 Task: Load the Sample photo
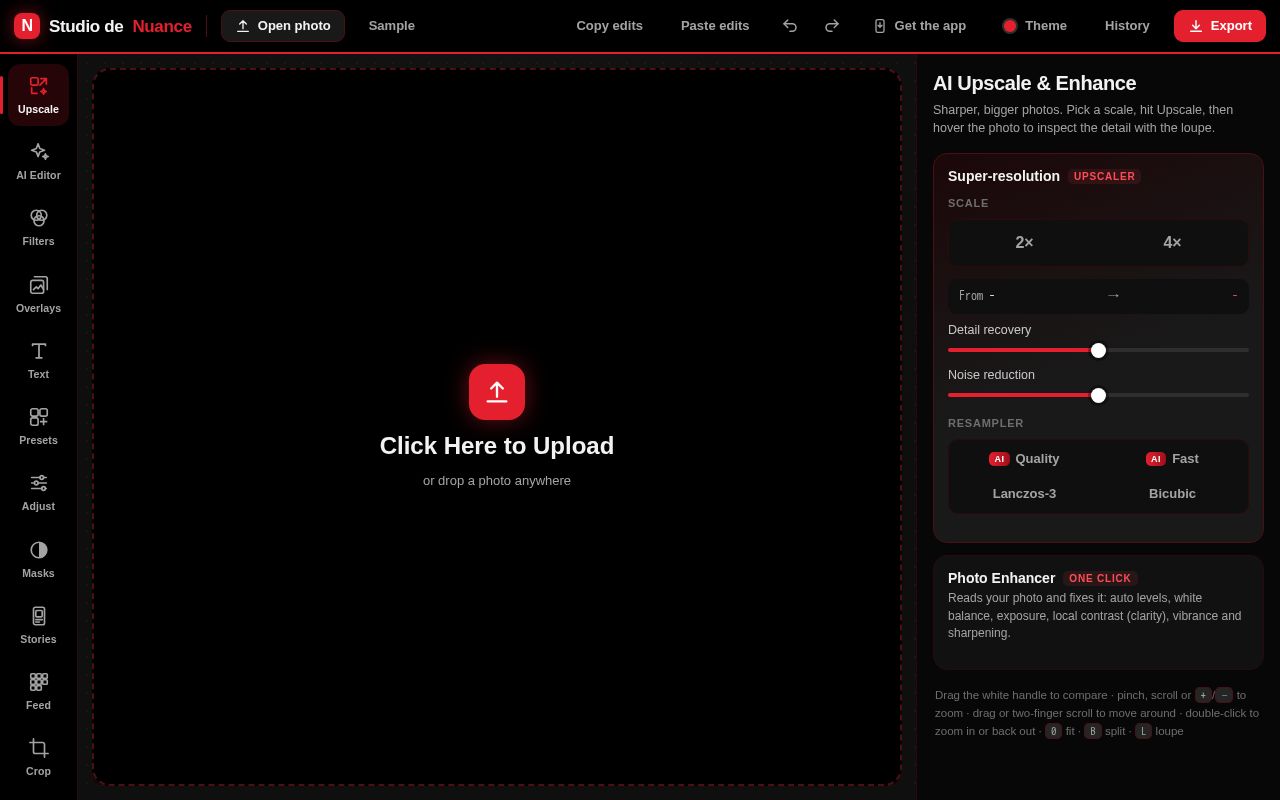point(392,26)
